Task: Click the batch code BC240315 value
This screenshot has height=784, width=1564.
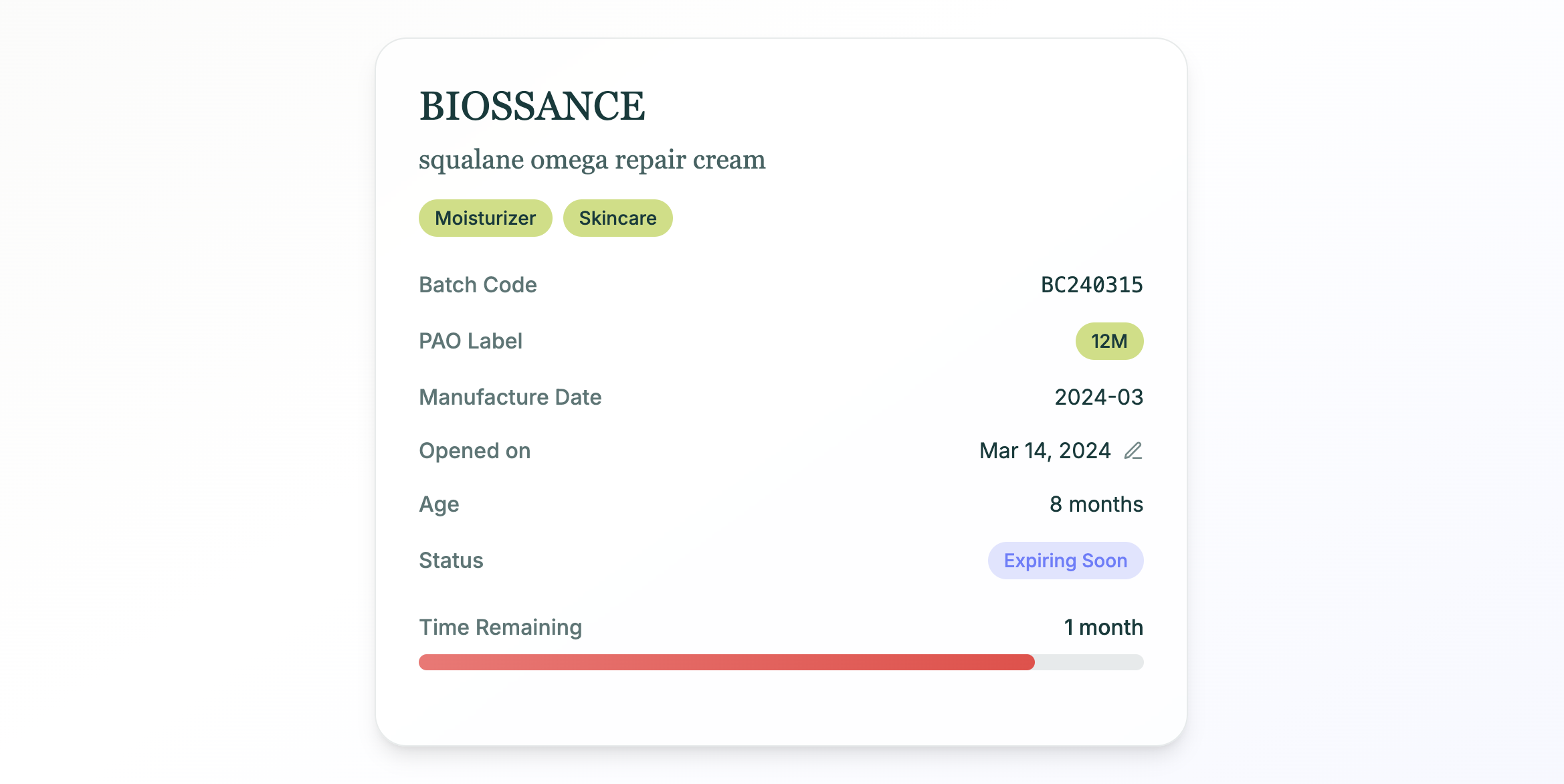Action: point(1091,285)
